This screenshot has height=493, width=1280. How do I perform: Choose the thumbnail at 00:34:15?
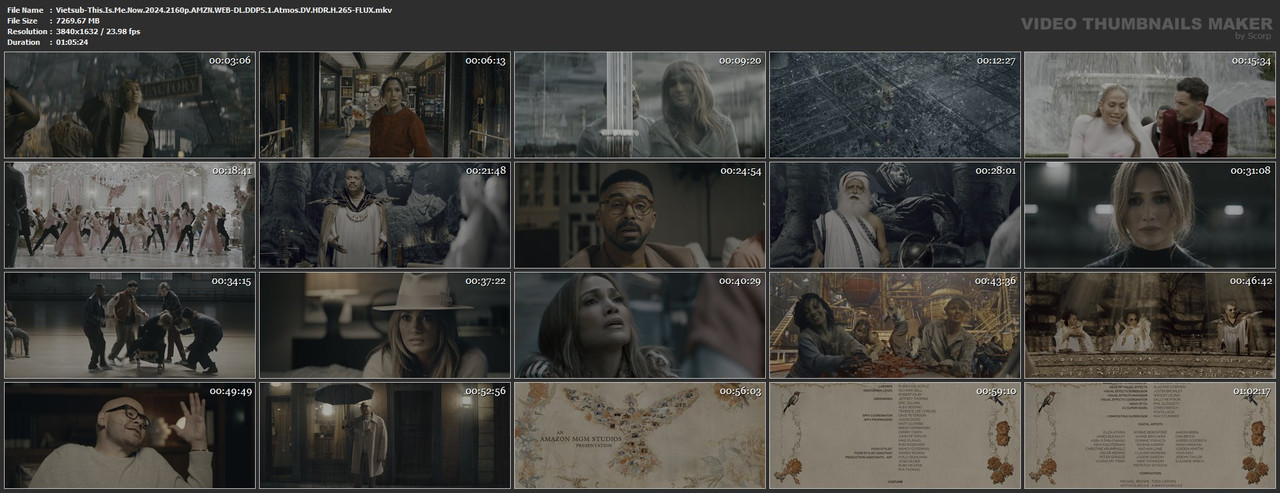[x=130, y=325]
